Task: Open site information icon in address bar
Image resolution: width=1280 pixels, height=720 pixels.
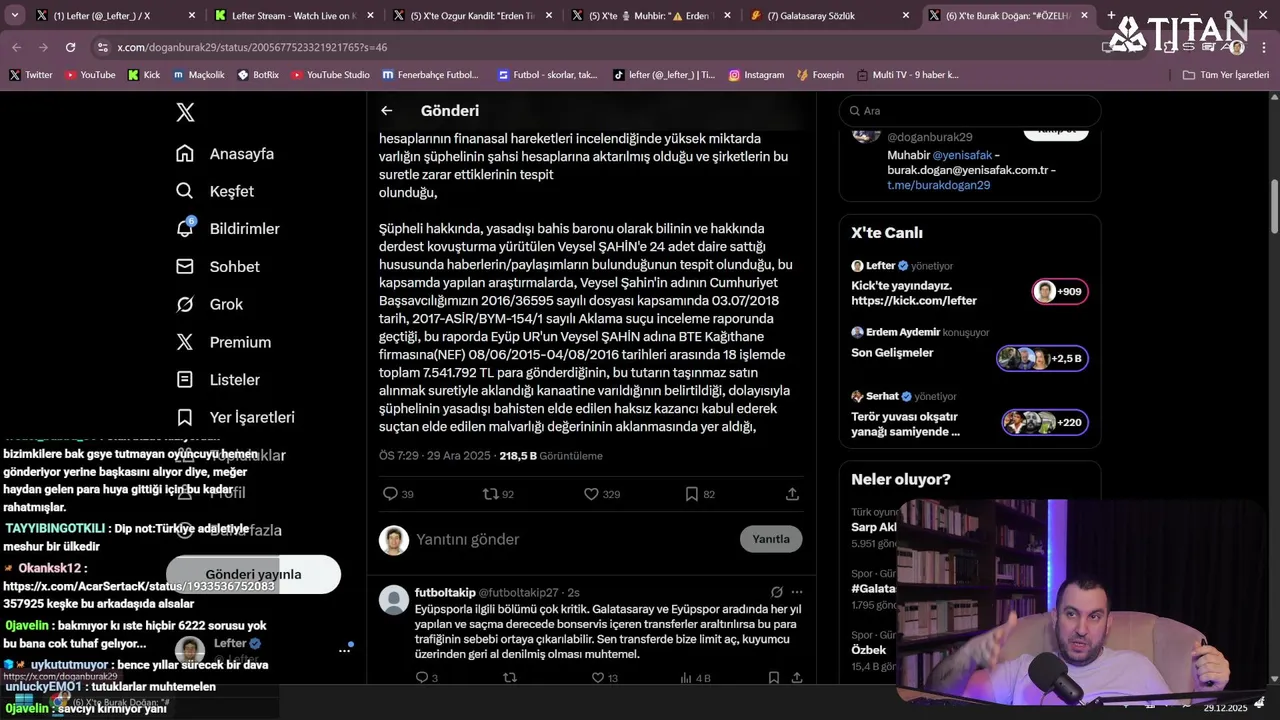Action: point(103,47)
